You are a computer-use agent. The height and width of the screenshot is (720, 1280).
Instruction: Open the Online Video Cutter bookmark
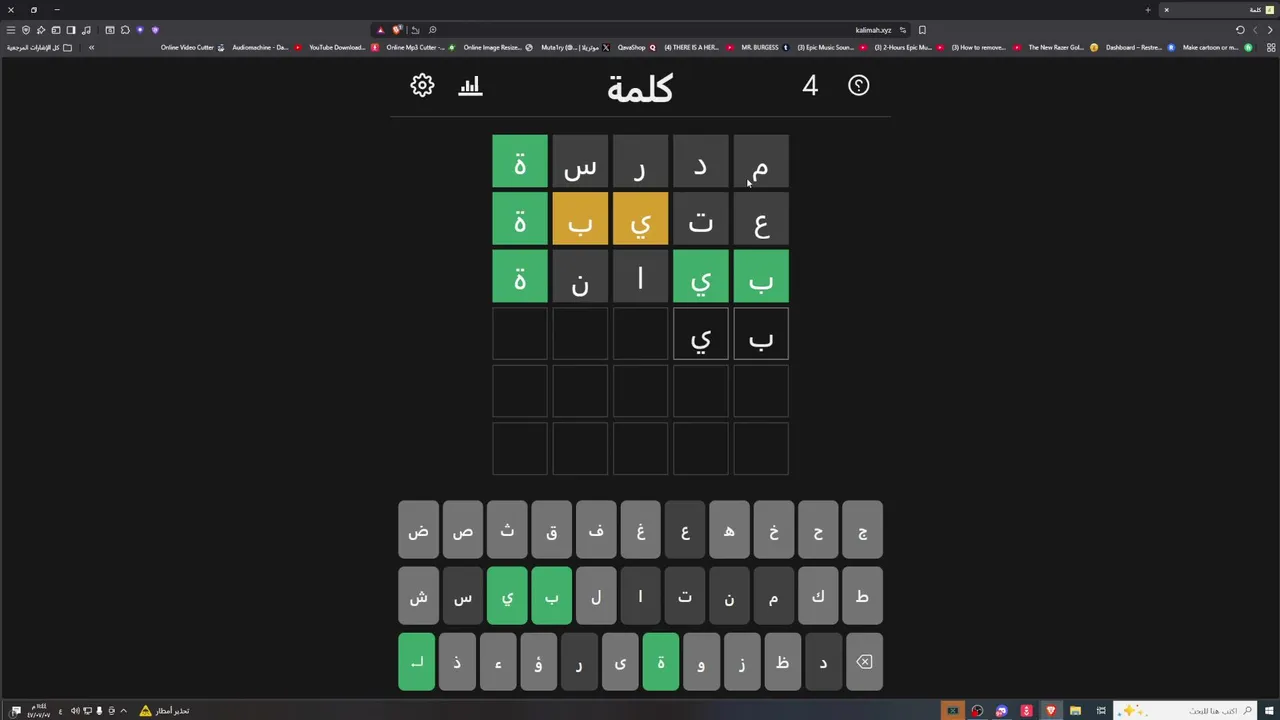click(x=192, y=47)
